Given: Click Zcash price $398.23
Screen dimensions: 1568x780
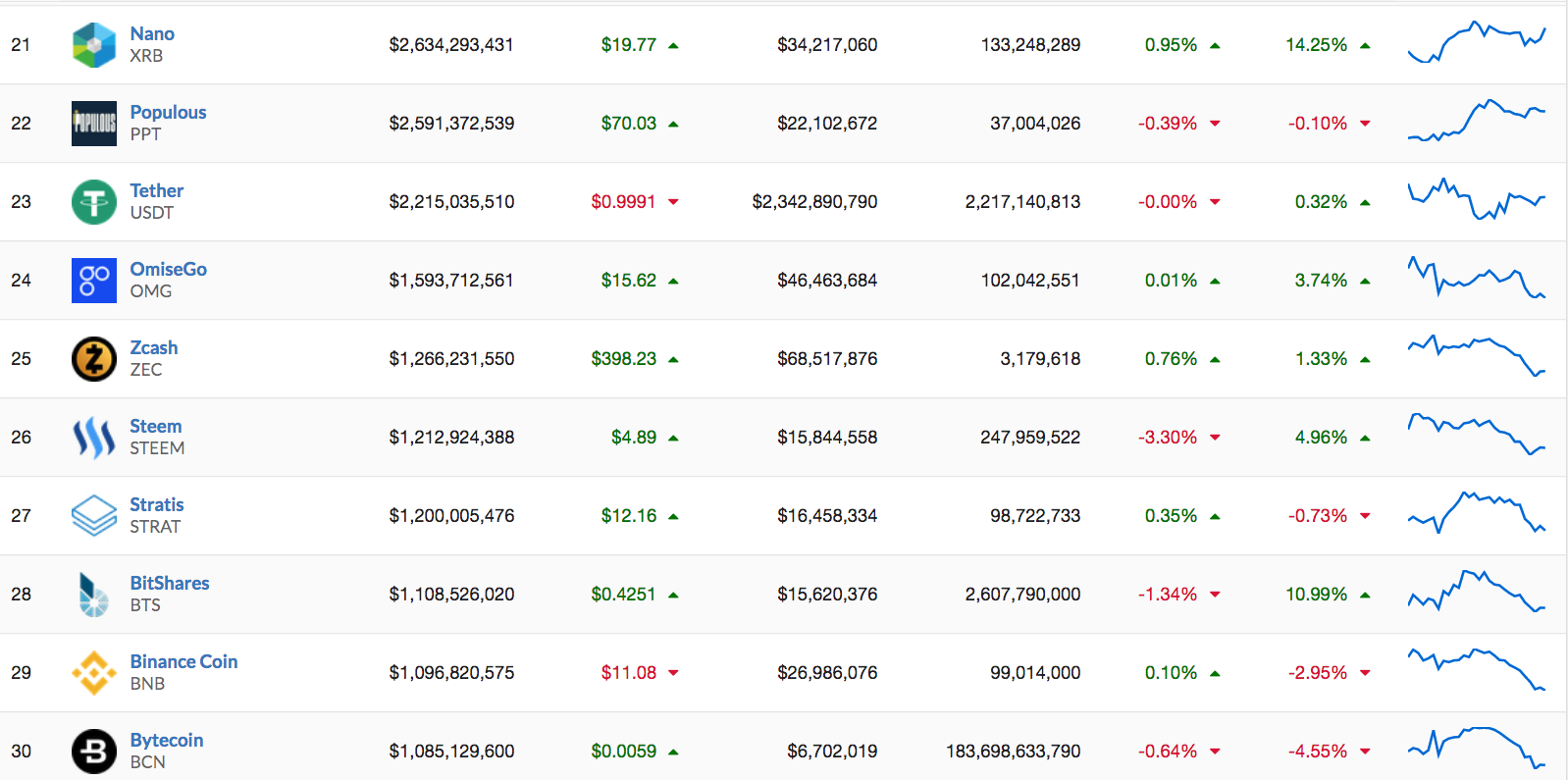Looking at the screenshot, I should click(x=623, y=359).
